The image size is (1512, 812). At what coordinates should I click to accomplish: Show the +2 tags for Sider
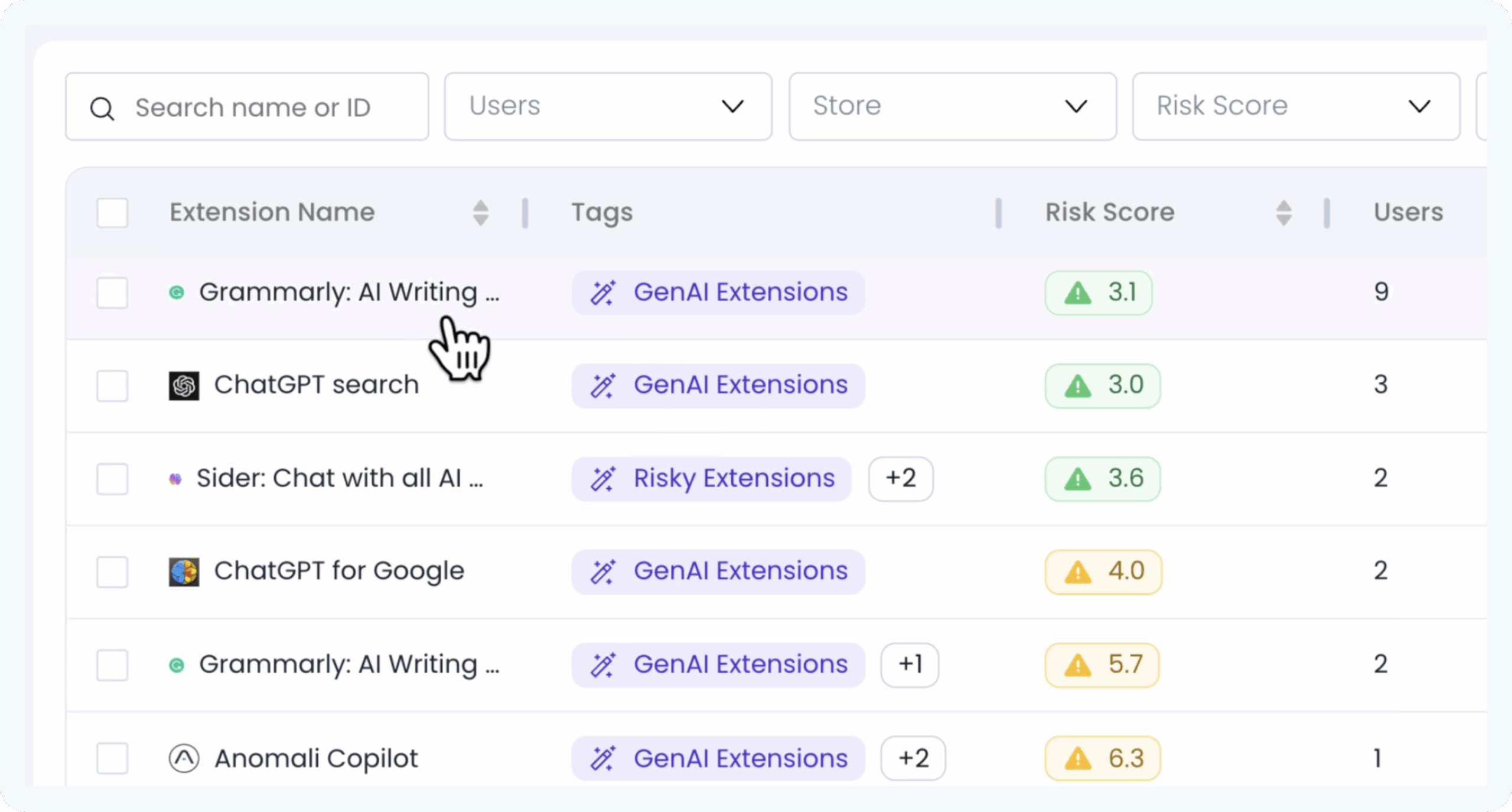click(901, 479)
